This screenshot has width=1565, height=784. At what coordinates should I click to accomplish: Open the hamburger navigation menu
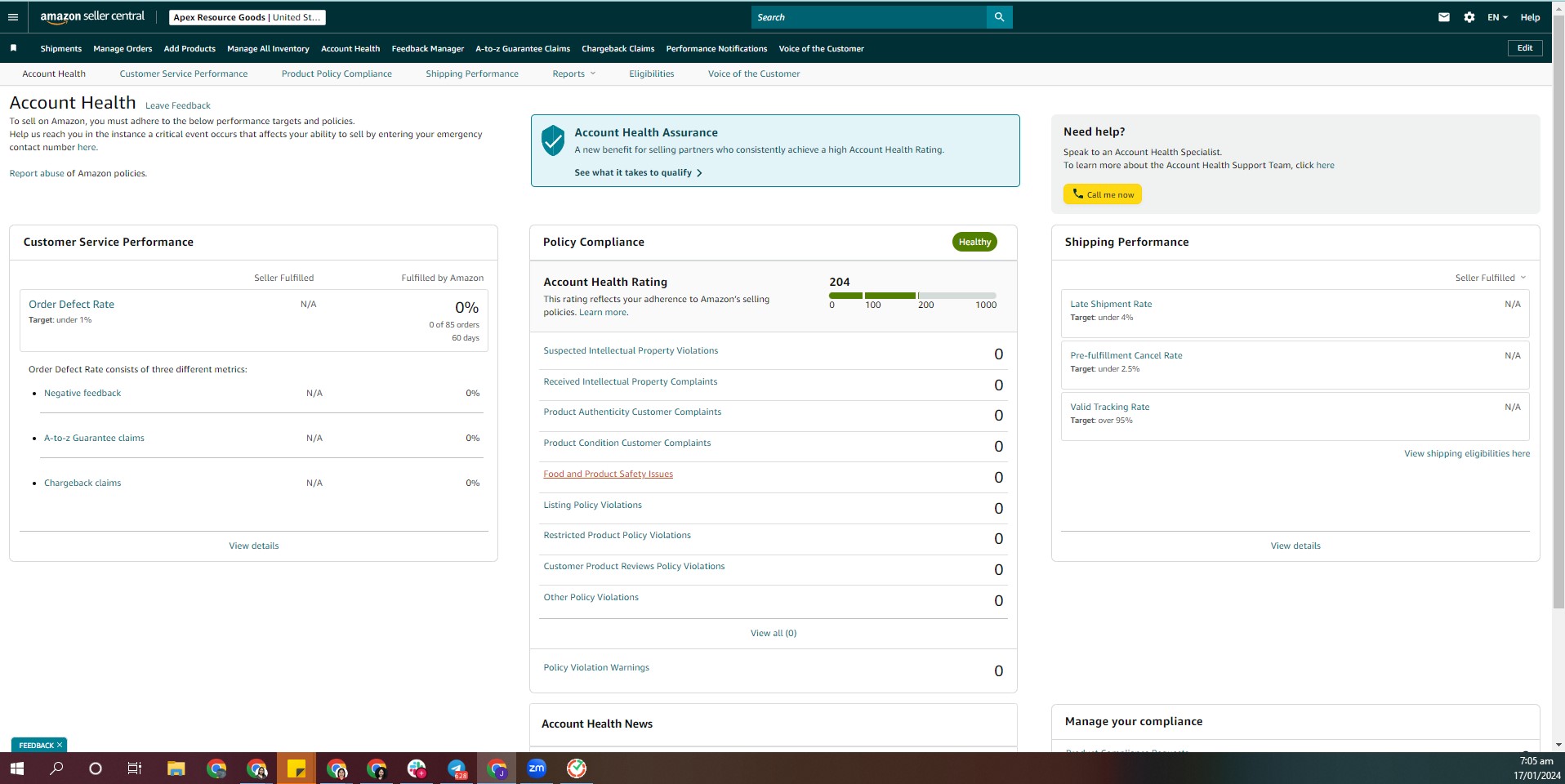point(13,17)
